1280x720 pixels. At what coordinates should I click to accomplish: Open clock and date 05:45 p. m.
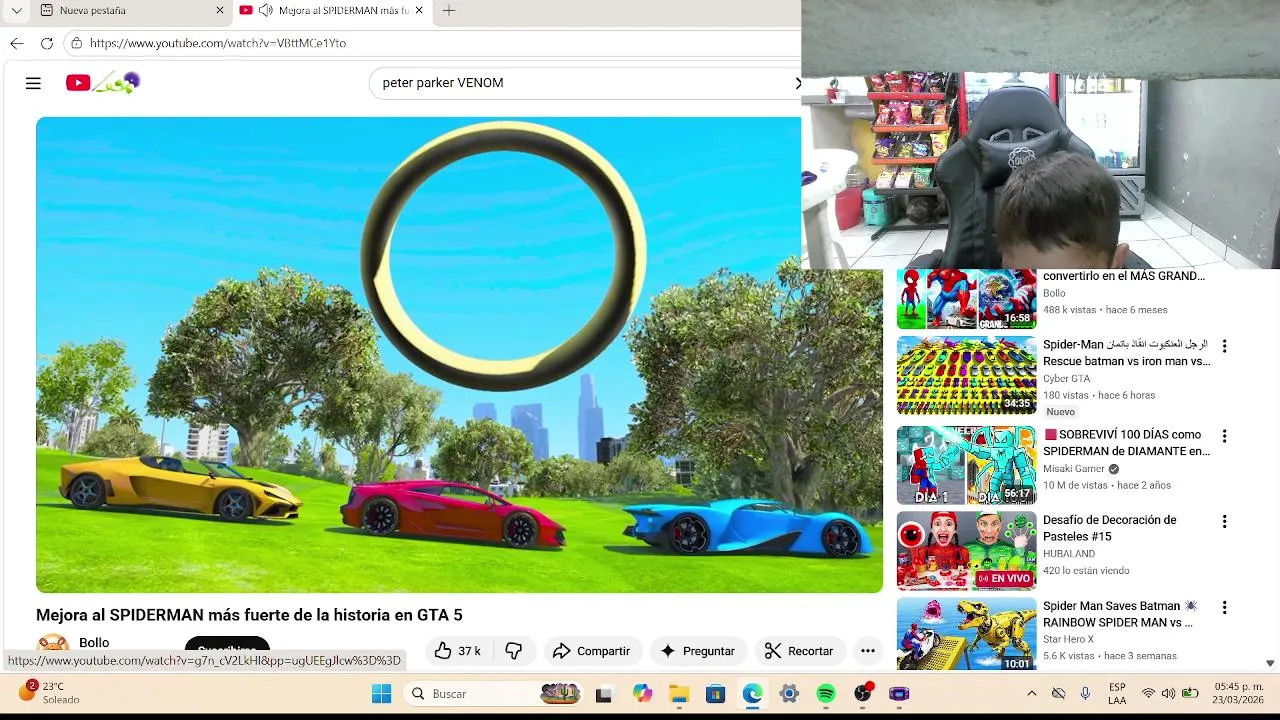tap(1239, 693)
